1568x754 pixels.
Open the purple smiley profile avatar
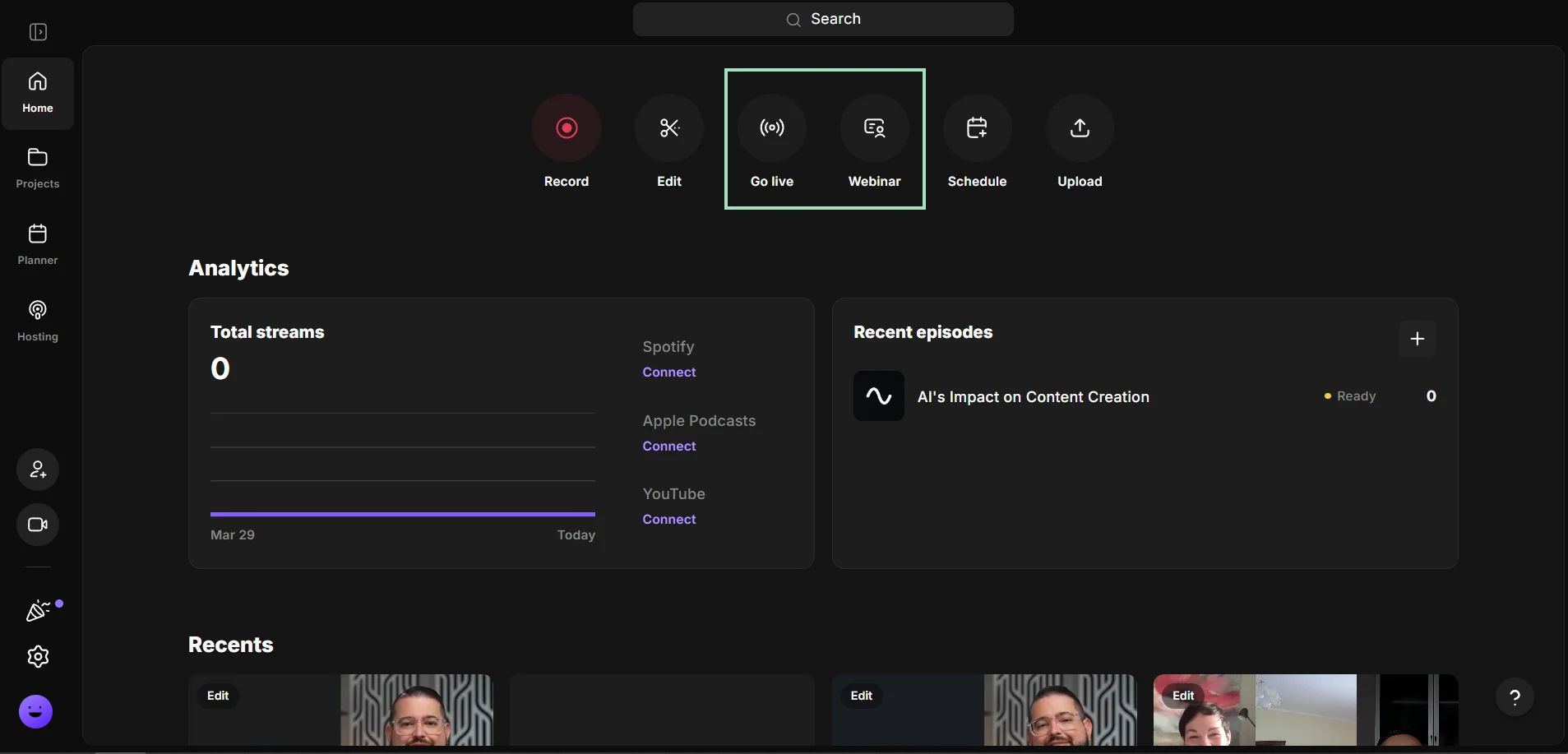(x=35, y=711)
